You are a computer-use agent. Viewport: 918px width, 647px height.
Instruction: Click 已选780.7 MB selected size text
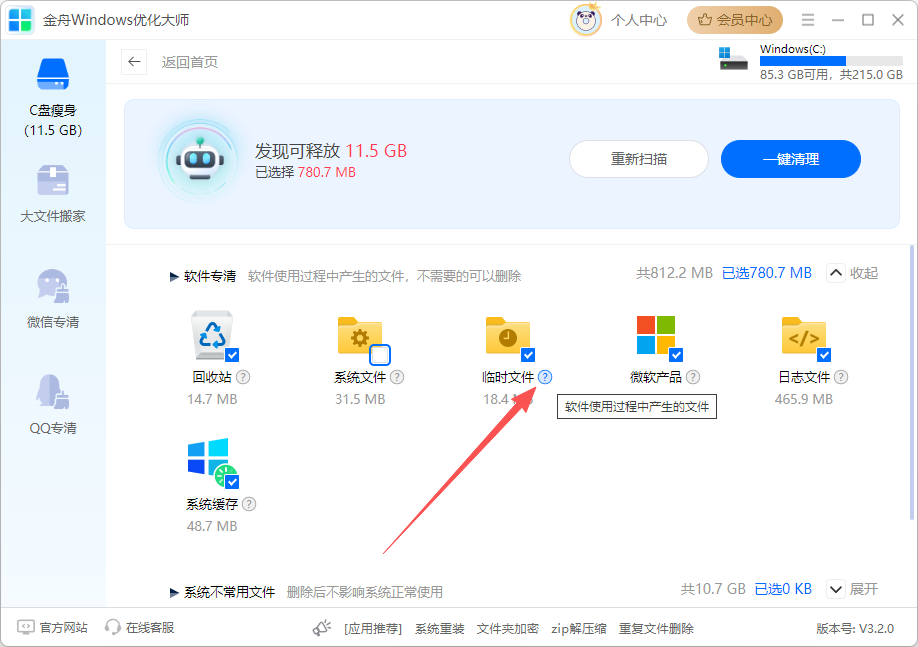click(766, 273)
